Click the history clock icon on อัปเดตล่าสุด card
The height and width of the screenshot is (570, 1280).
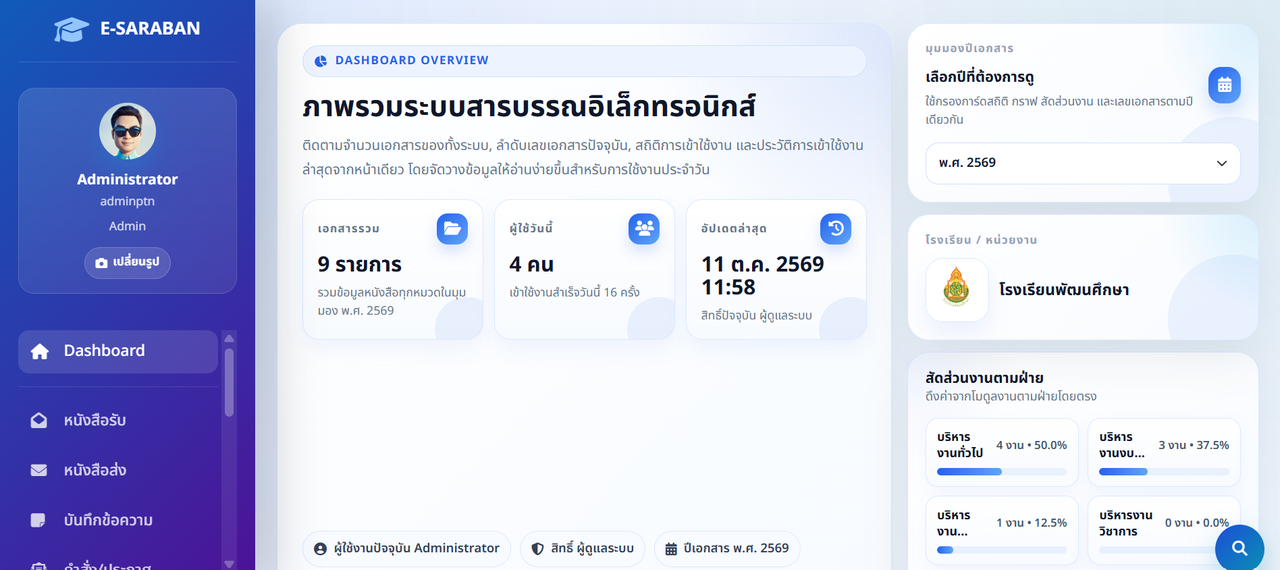click(836, 229)
